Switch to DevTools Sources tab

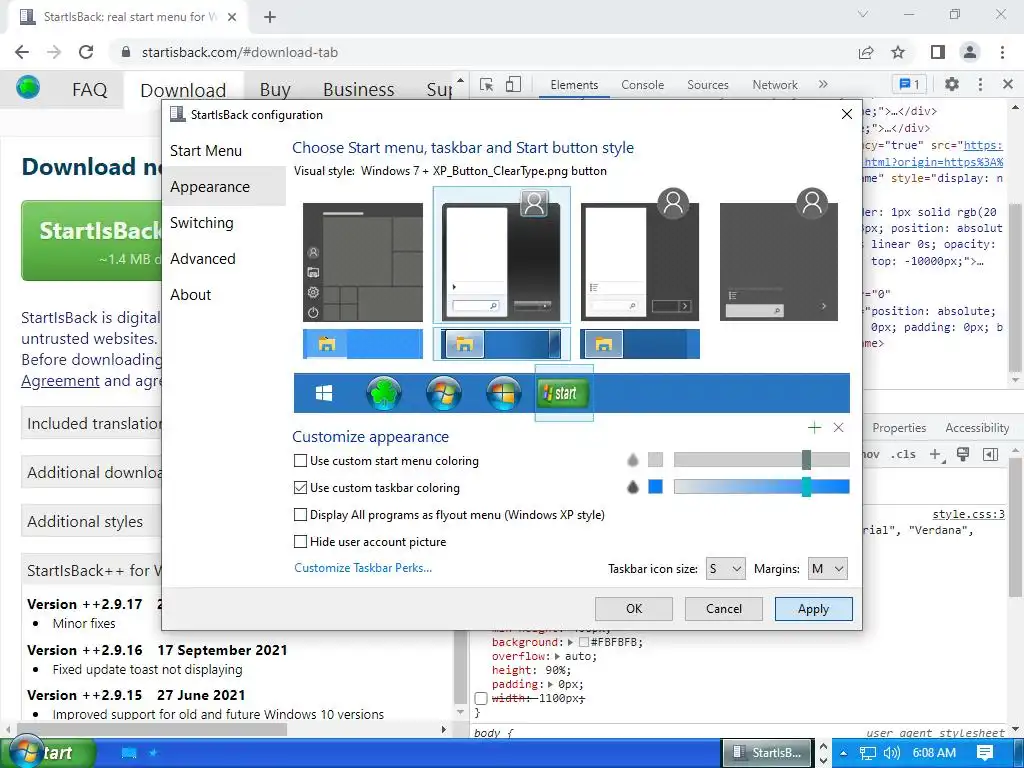707,85
